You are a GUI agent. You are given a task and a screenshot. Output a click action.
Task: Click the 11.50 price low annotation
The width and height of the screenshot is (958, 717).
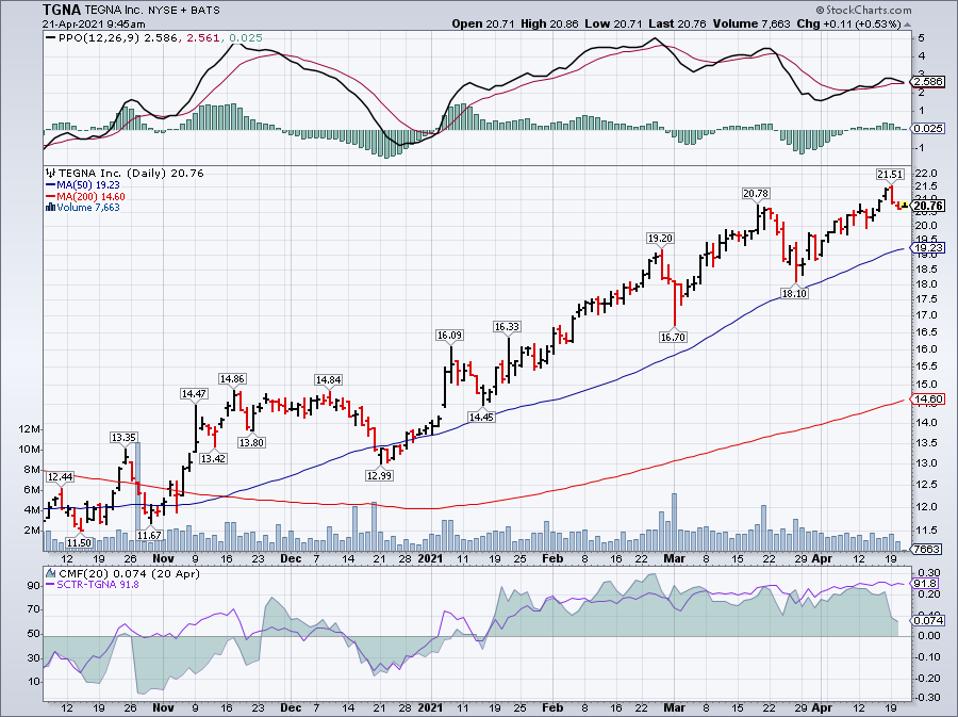[79, 543]
